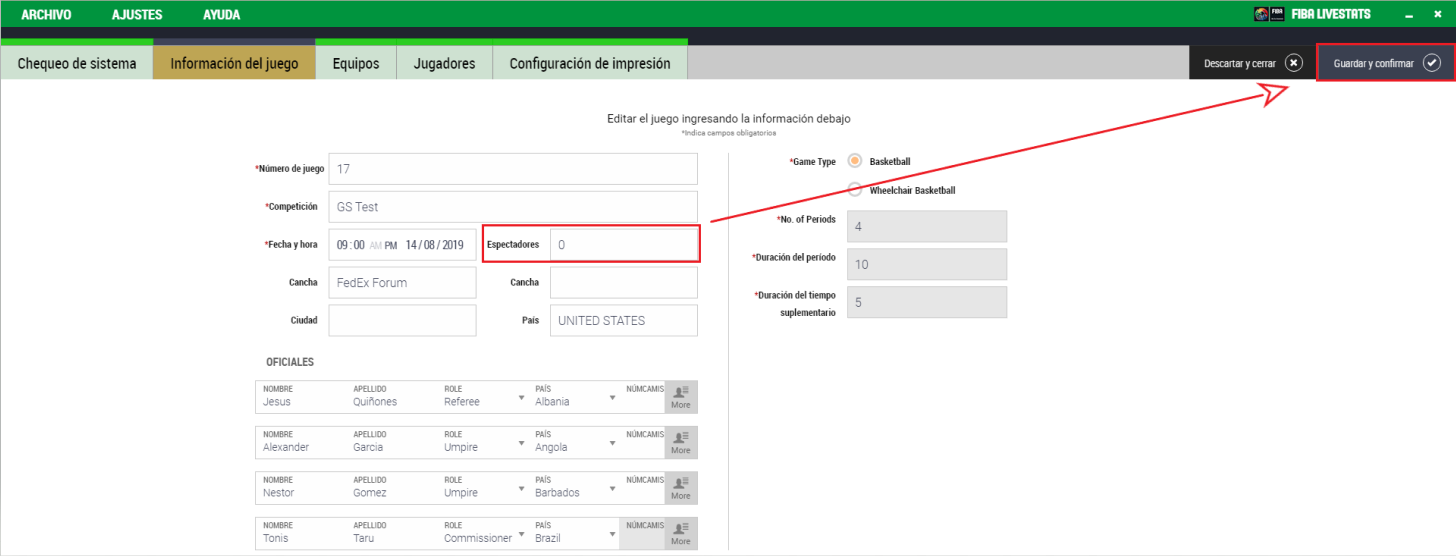1456x556 pixels.
Task: Expand Role dropdown for Tonis Taru Commissioner
Action: (521, 533)
